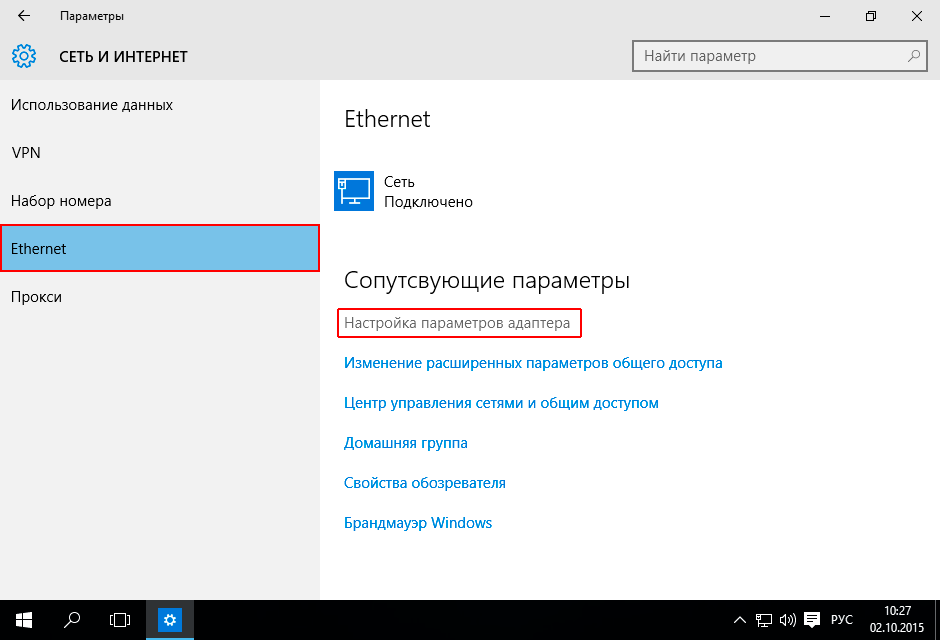Select the Ethernet sidebar item
This screenshot has height=640, width=940.
[159, 248]
